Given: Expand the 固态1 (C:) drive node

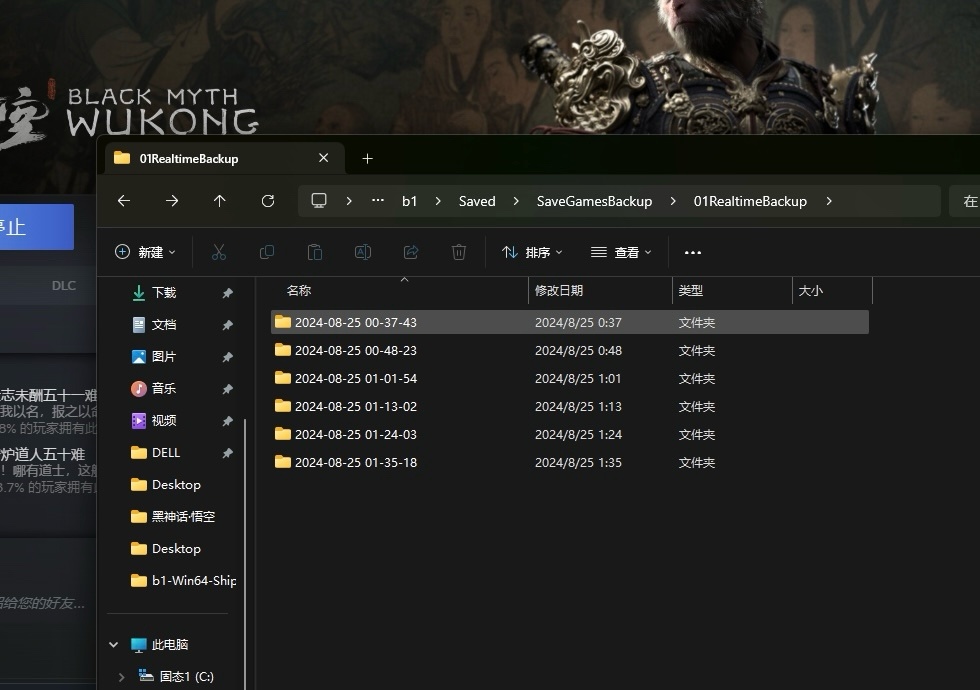Looking at the screenshot, I should point(121,676).
